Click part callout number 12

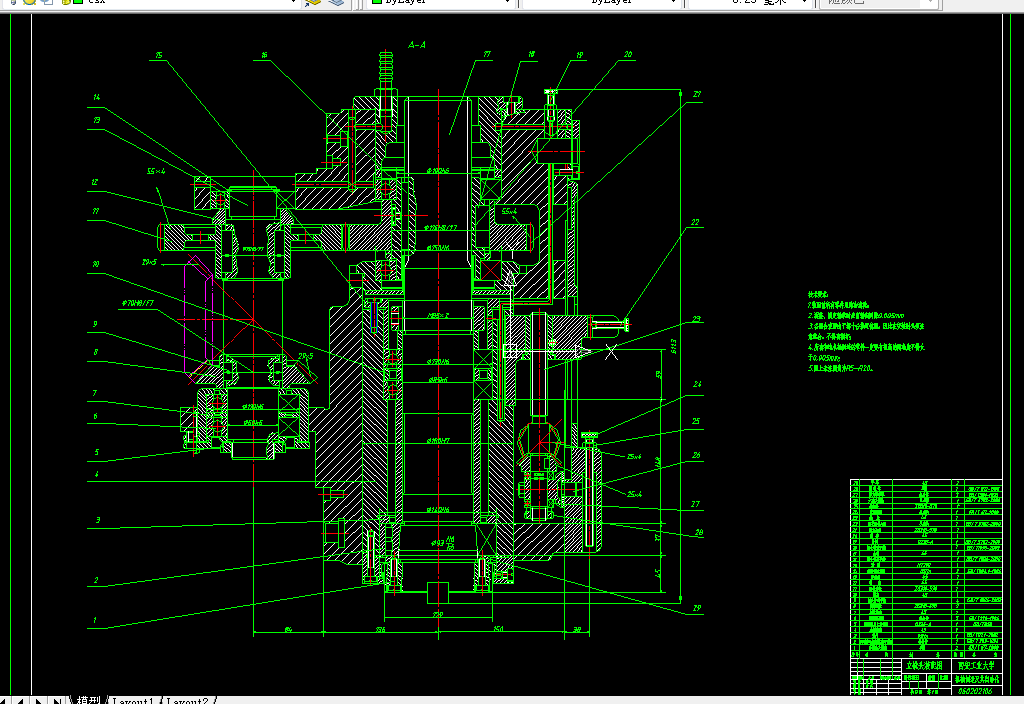(x=95, y=183)
